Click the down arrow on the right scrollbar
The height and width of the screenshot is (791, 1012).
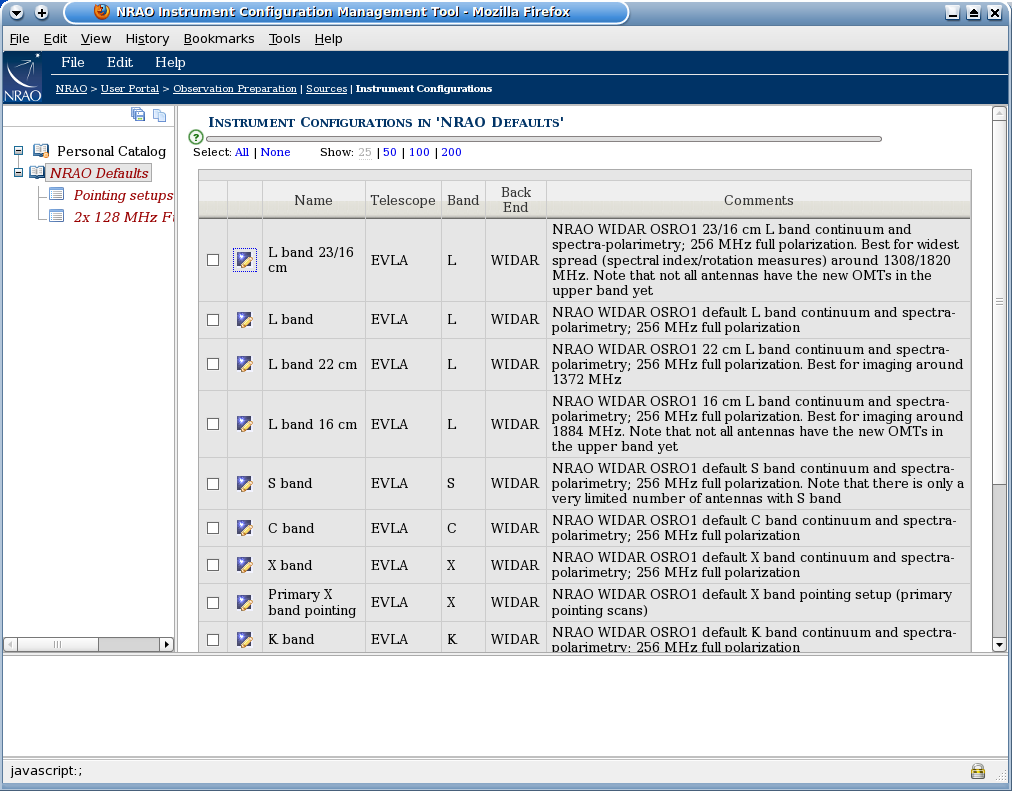(x=999, y=644)
